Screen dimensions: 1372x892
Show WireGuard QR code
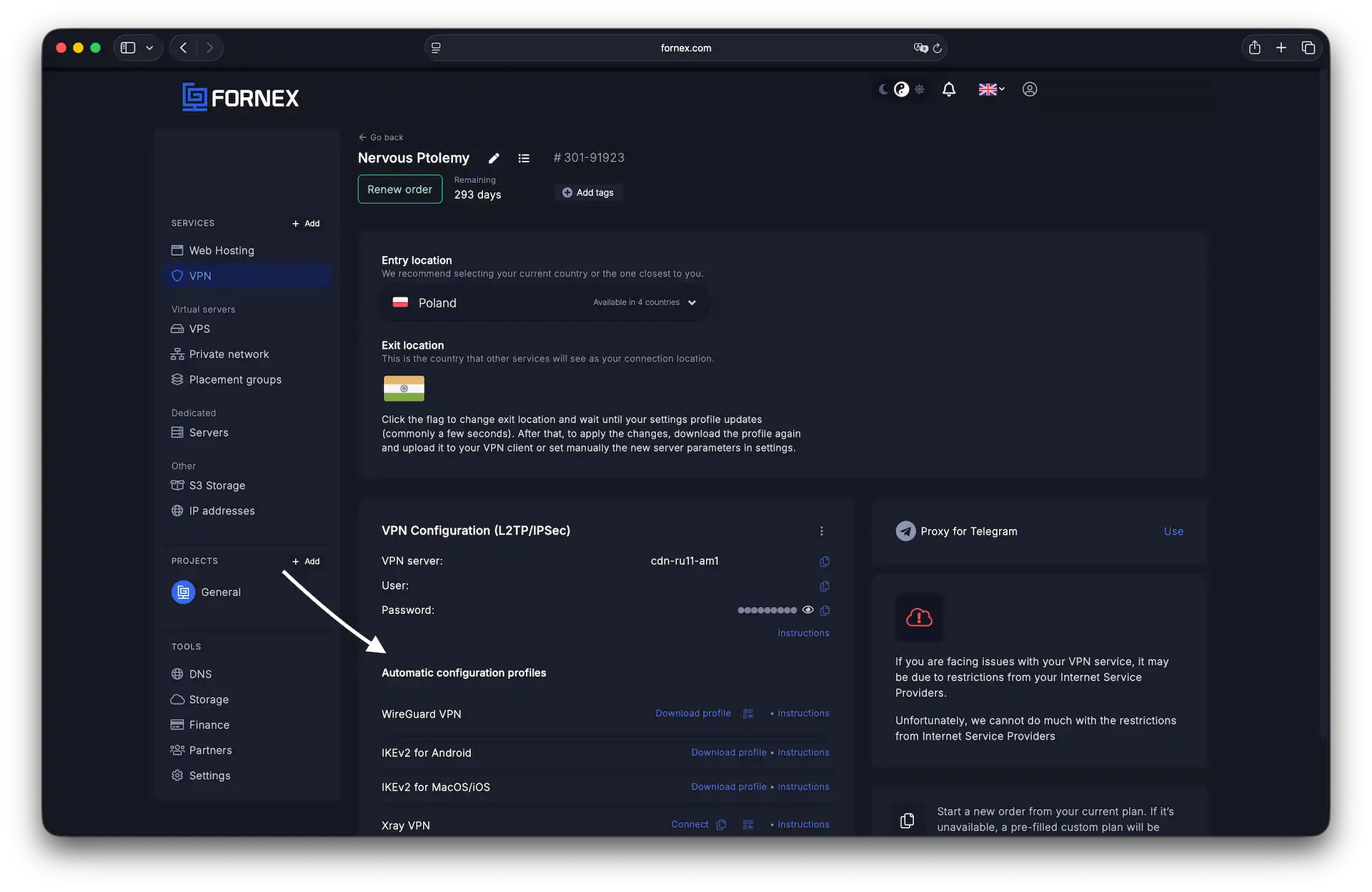(x=748, y=714)
